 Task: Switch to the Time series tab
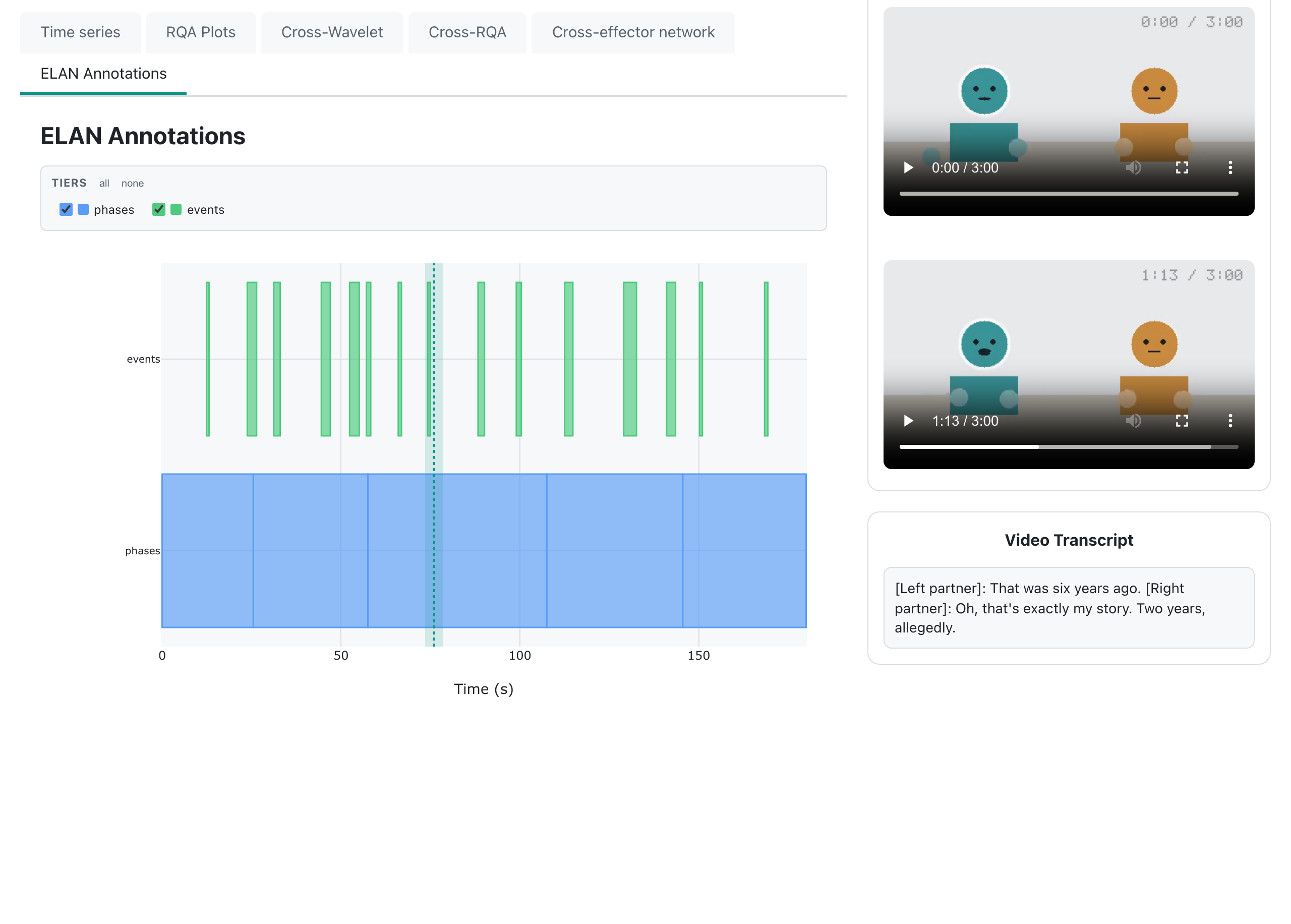pyautogui.click(x=80, y=32)
